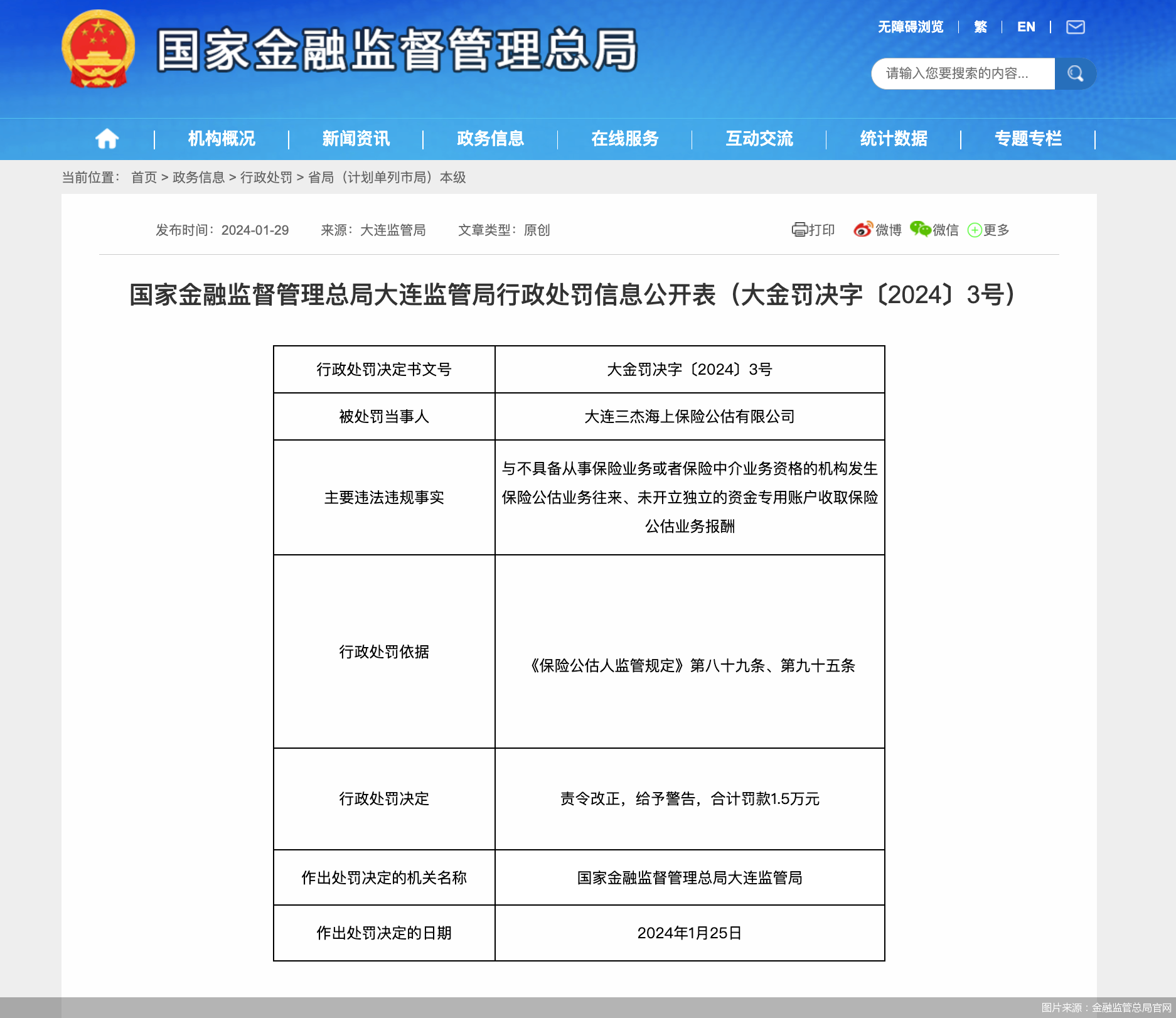
Task: Click label cell 行政处罚决定
Action: coord(384,799)
